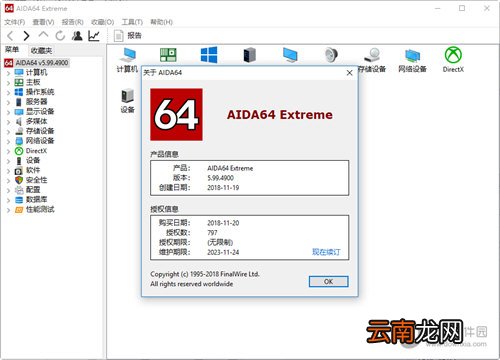Image resolution: width=500 pixels, height=360 pixels.
Task: Expand the 显示设备 tree node chevron
Action: pyautogui.click(x=8, y=112)
